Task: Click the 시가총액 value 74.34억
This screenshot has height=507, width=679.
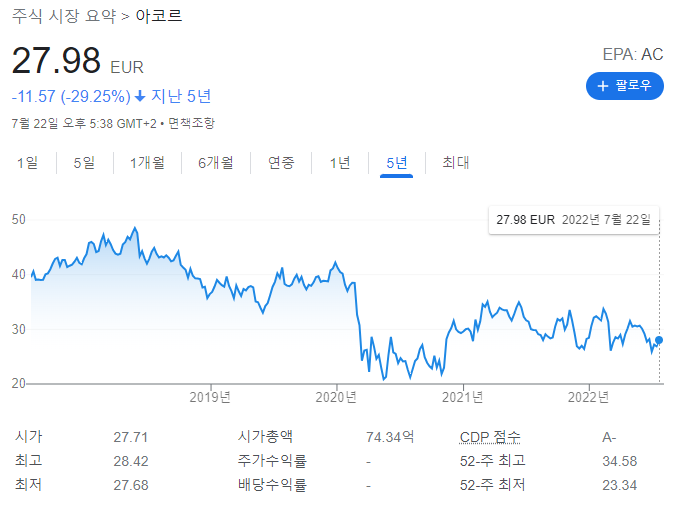Action: (x=390, y=437)
